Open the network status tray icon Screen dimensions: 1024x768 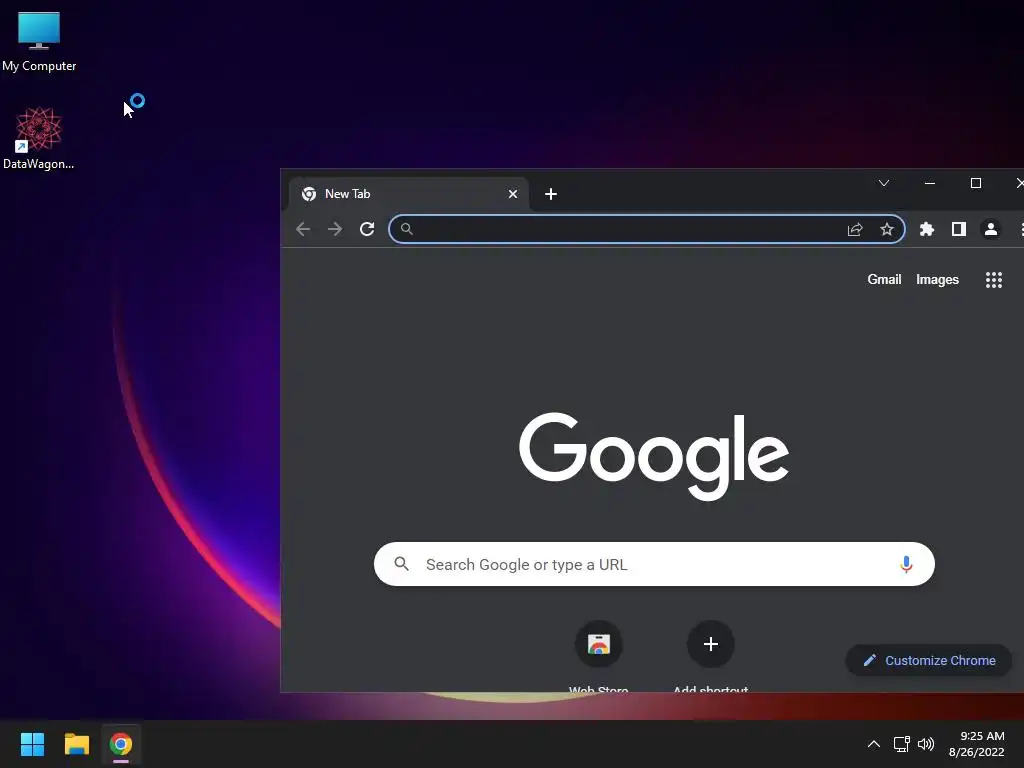point(902,744)
